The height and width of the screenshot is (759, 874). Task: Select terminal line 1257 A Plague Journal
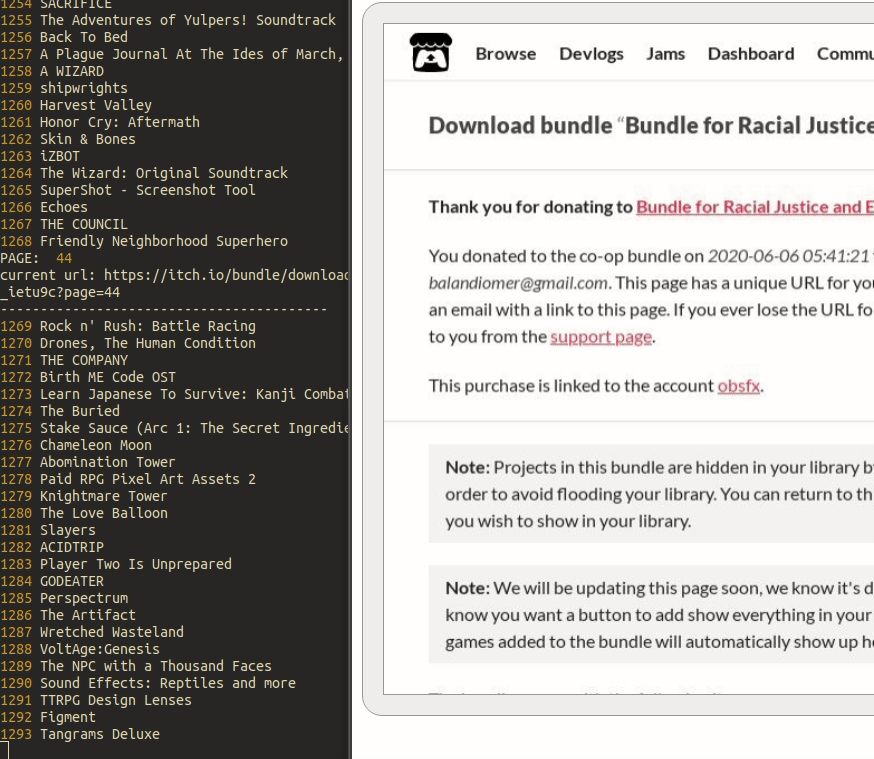pyautogui.click(x=172, y=54)
